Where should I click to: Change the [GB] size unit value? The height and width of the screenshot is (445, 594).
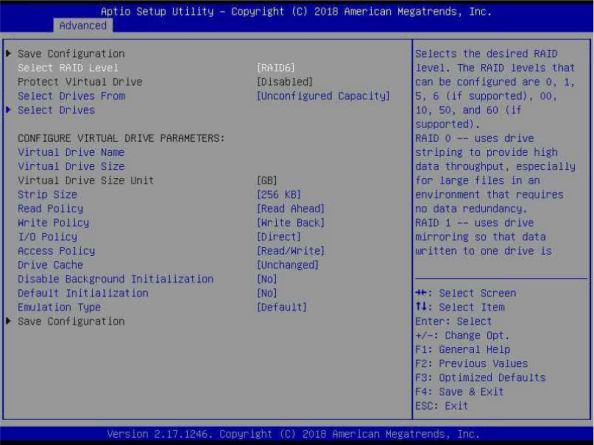(x=267, y=180)
